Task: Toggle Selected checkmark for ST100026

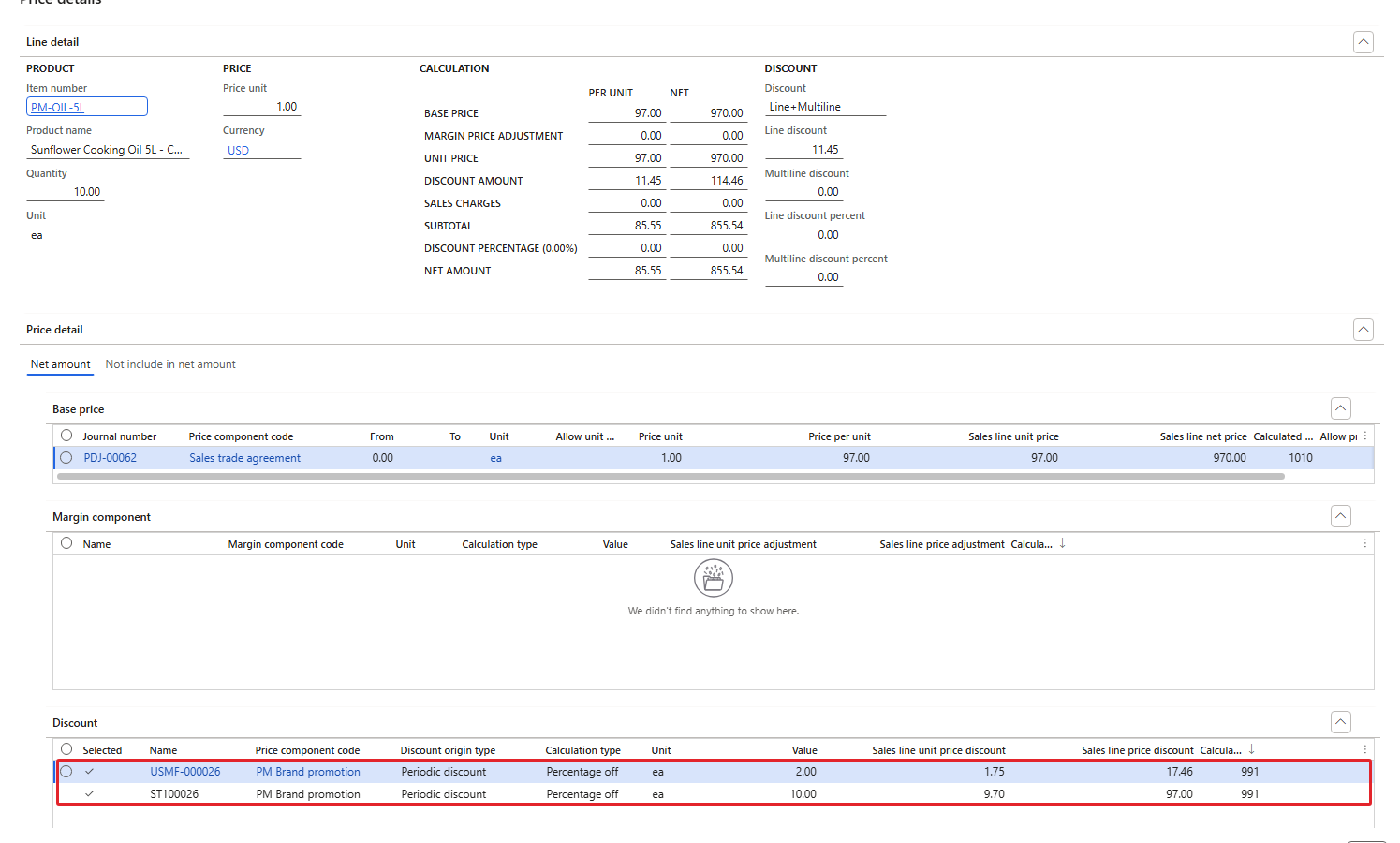Action: click(x=90, y=794)
